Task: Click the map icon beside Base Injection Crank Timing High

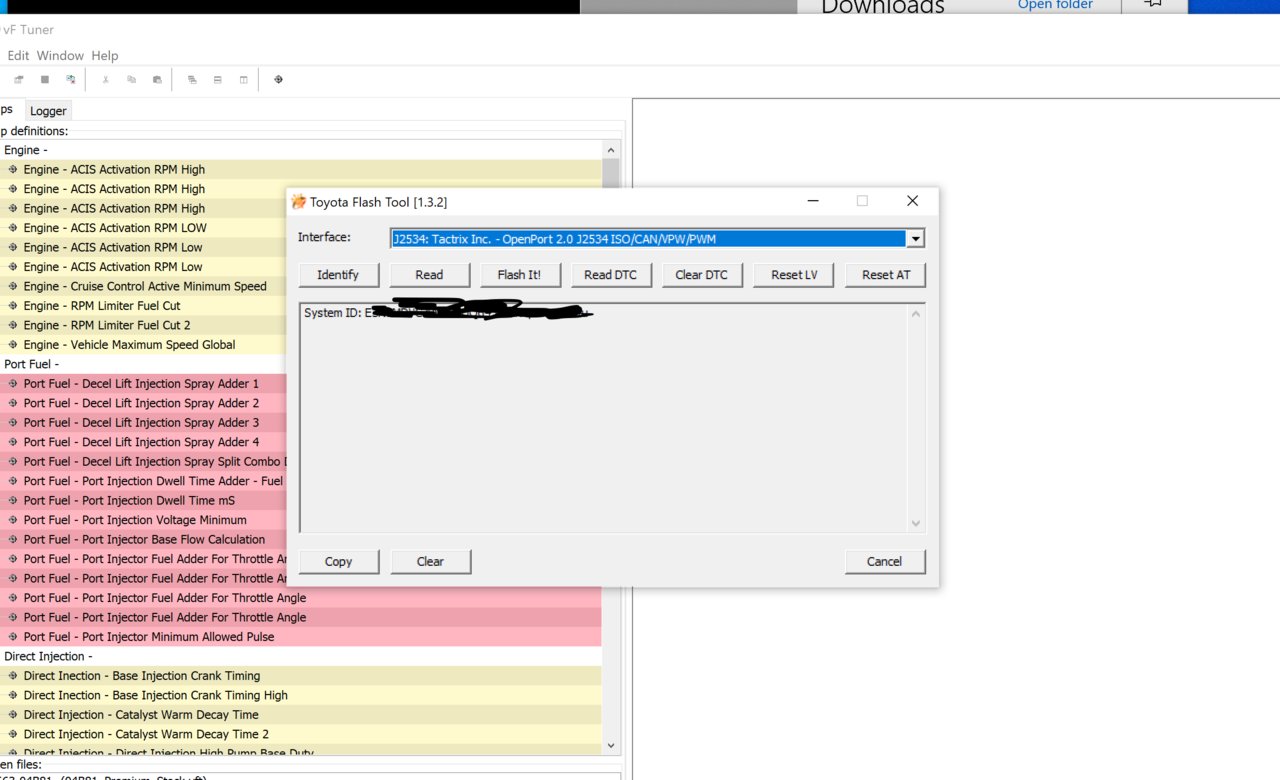Action: coord(13,696)
